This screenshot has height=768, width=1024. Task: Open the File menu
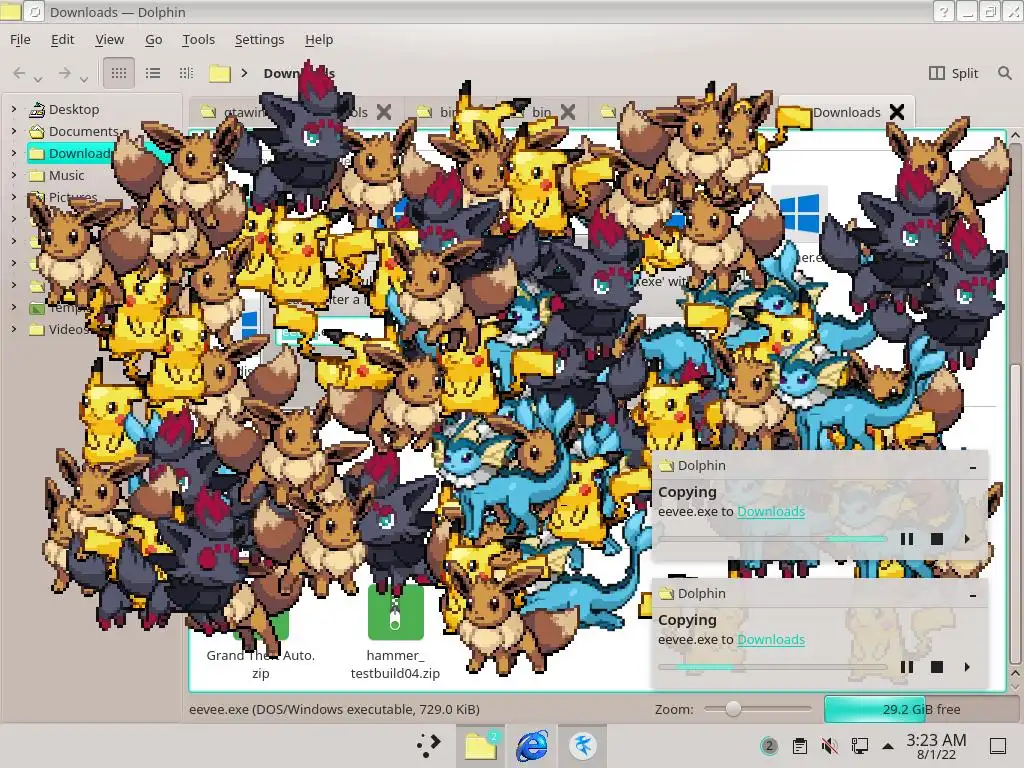point(20,39)
